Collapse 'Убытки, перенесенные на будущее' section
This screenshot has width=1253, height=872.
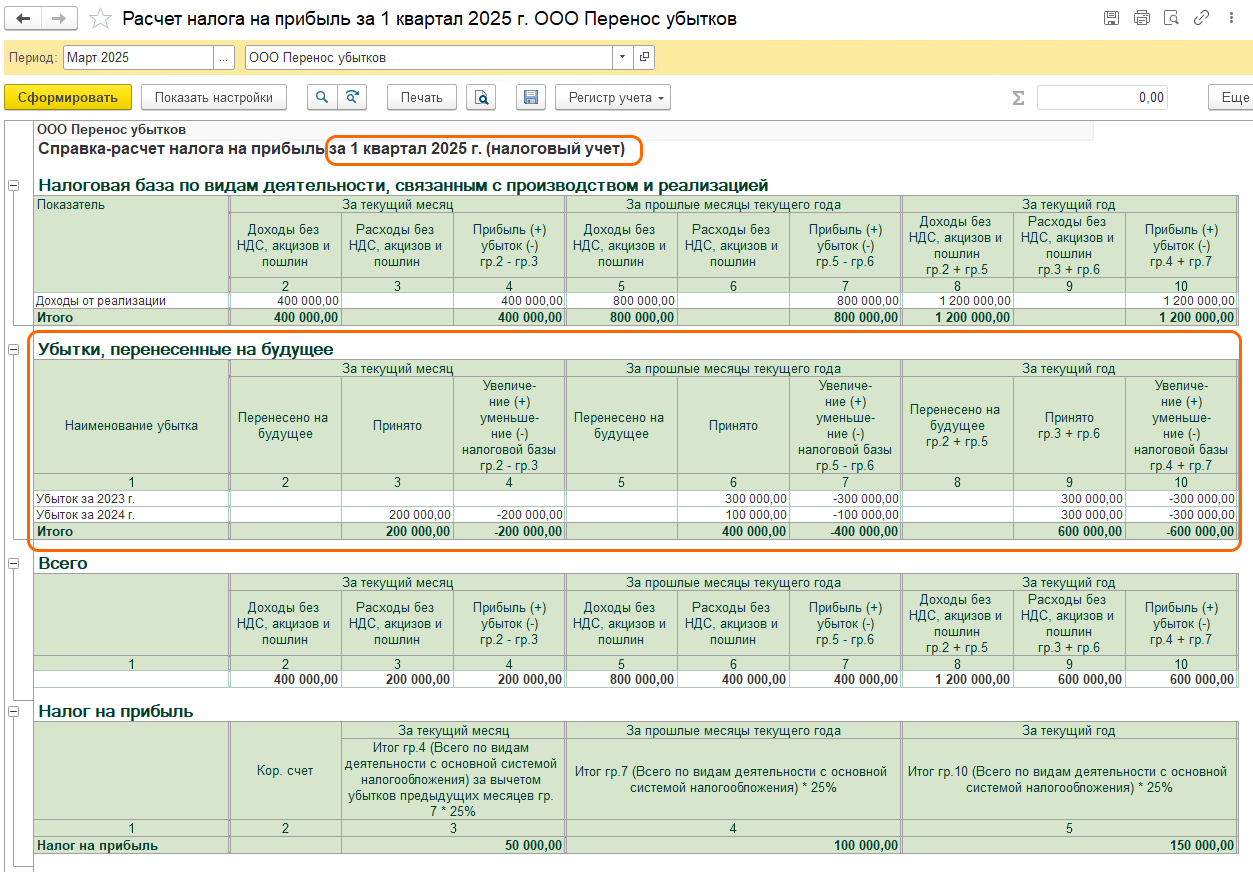[x=14, y=349]
